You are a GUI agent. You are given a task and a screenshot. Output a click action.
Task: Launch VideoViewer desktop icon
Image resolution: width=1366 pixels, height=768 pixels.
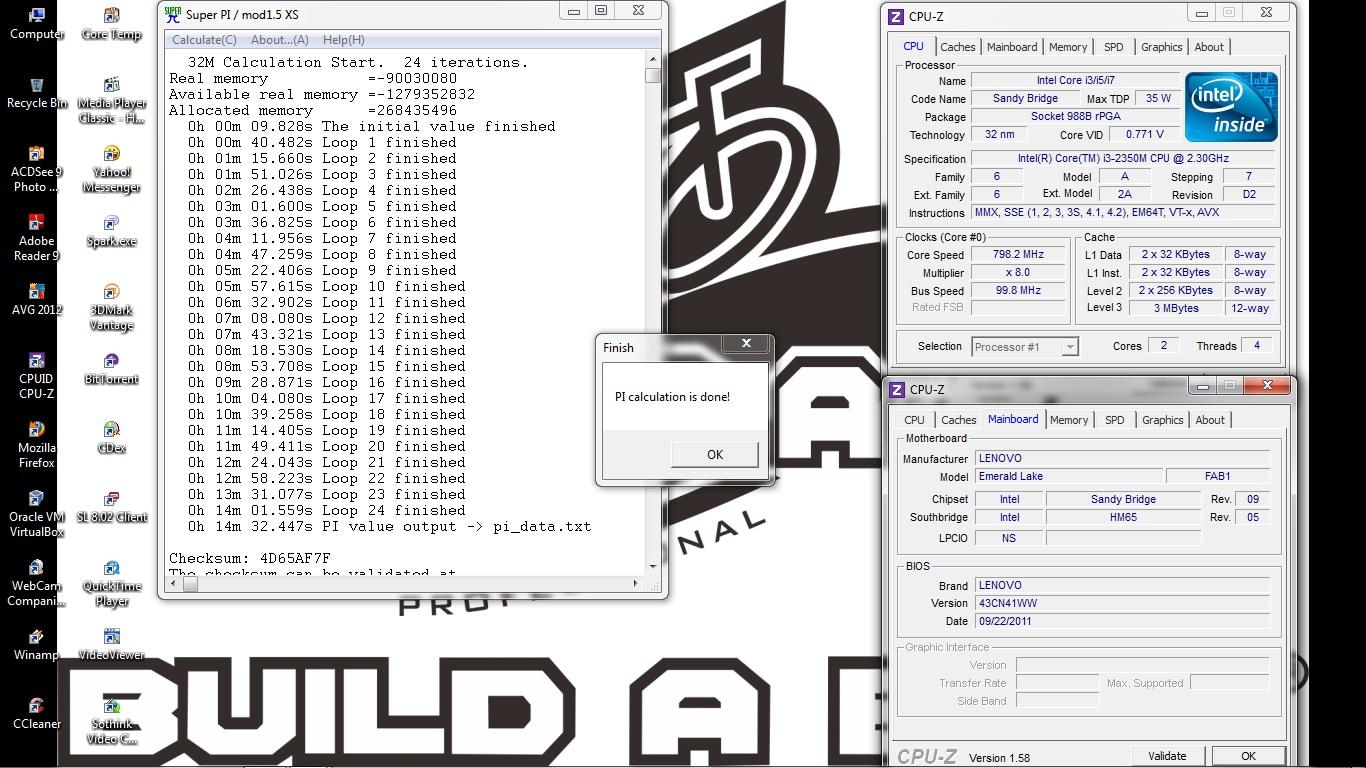[111, 645]
